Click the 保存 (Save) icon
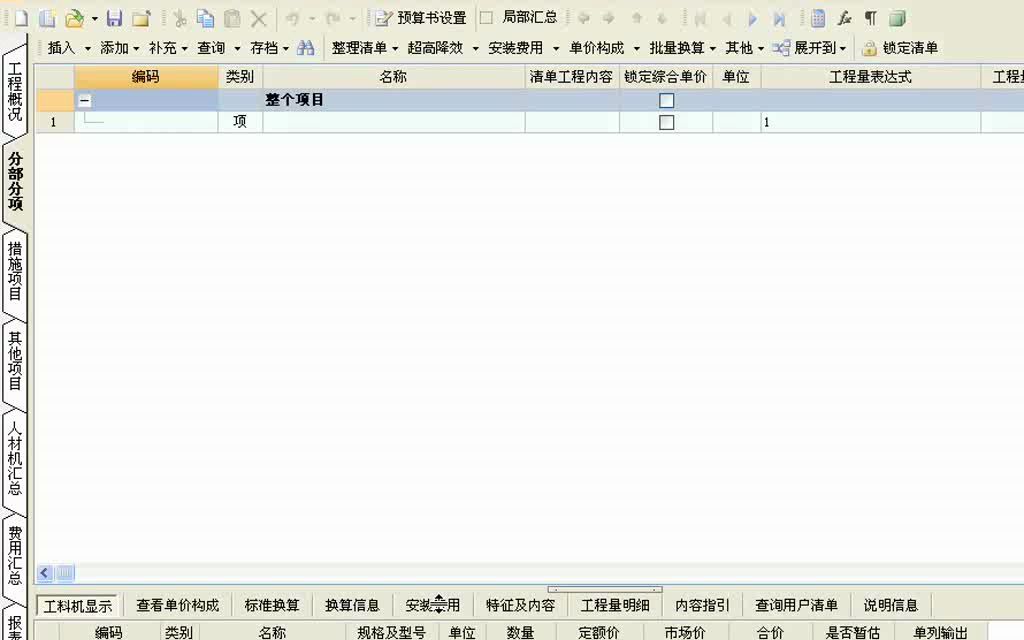 113,17
